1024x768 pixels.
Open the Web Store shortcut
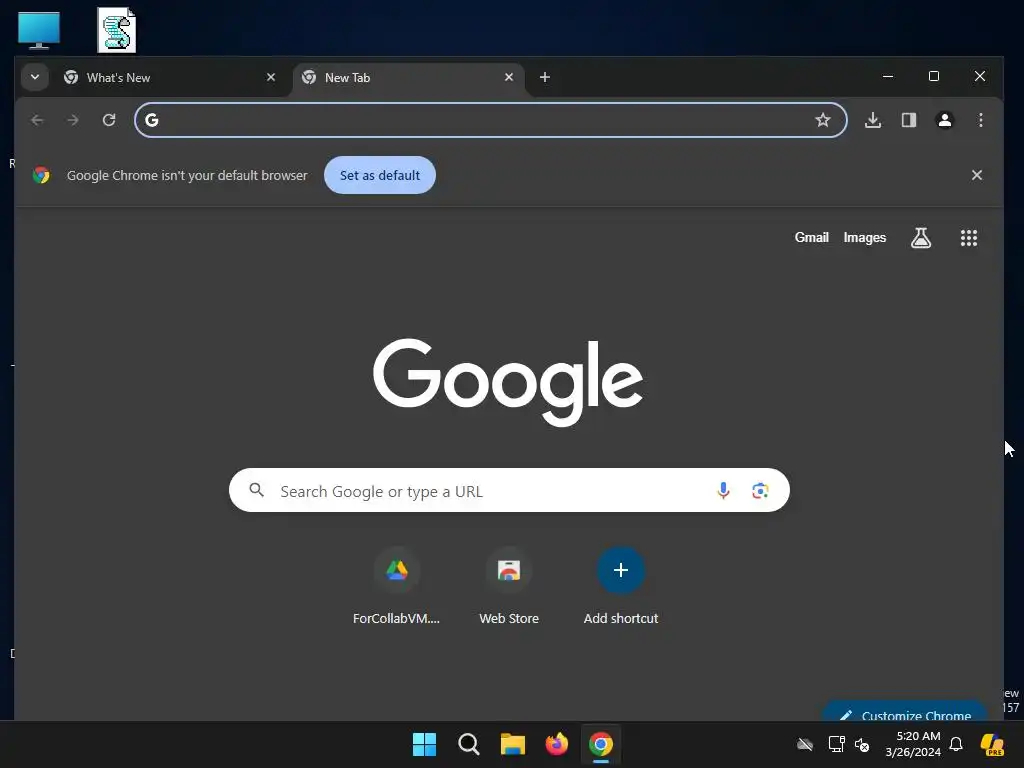[x=509, y=586]
